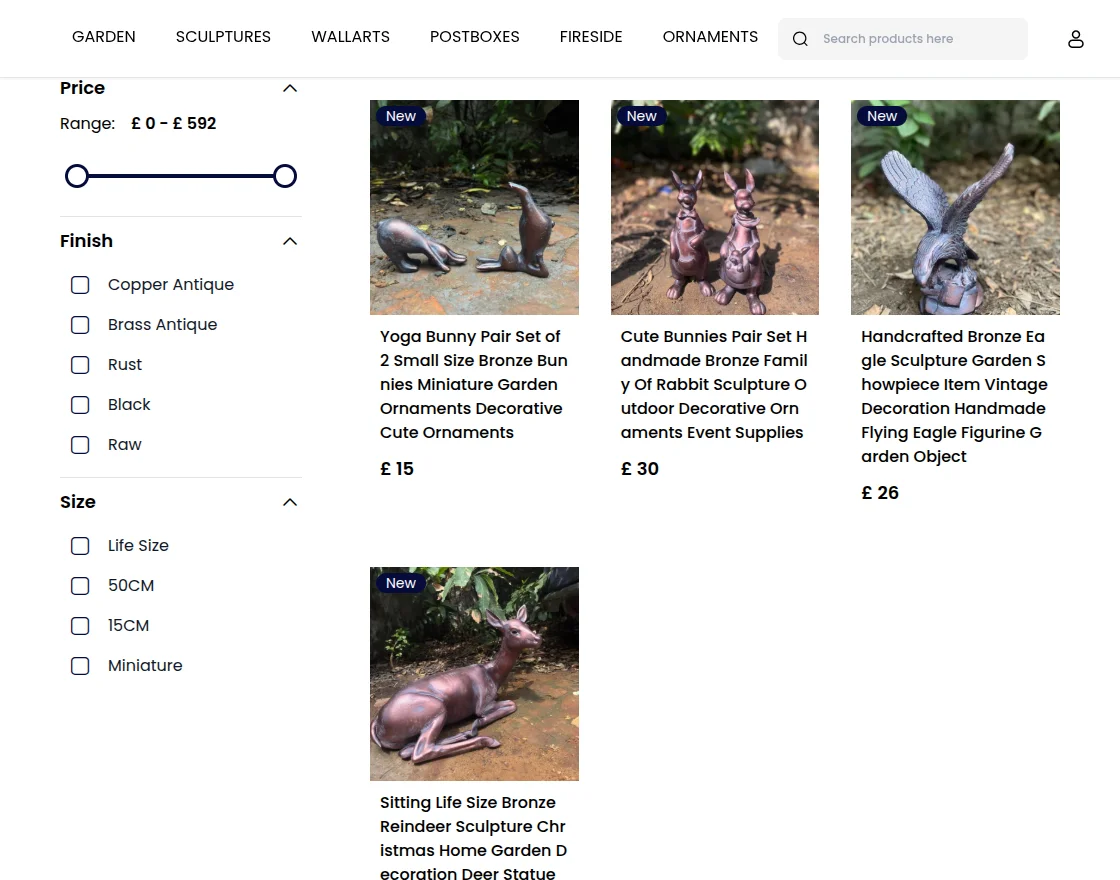Open the user account icon
Image resolution: width=1120 pixels, height=880 pixels.
point(1075,39)
